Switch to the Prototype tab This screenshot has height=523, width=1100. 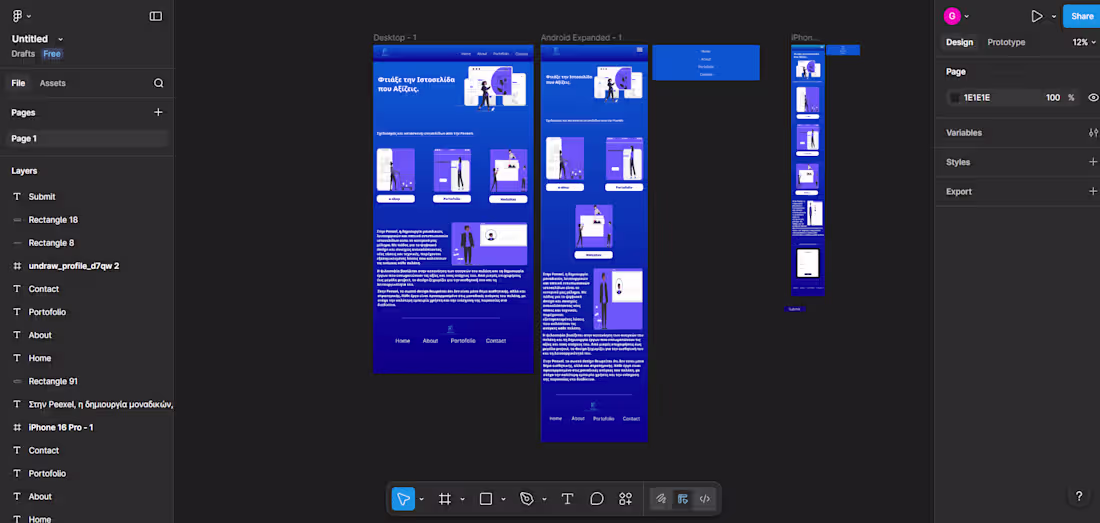(x=1006, y=42)
